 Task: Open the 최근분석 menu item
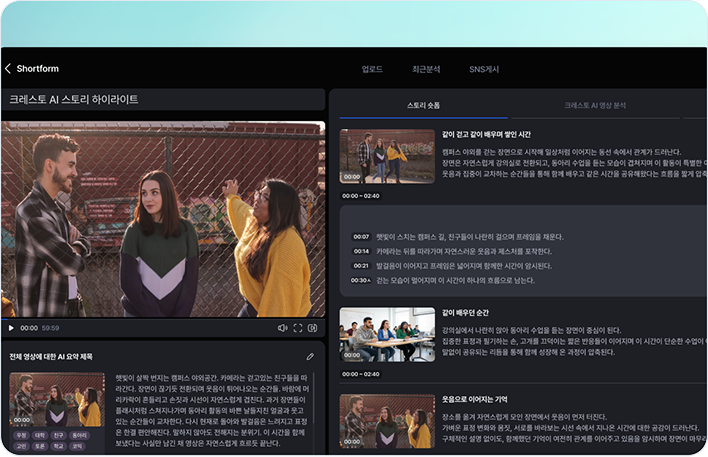[x=426, y=69]
